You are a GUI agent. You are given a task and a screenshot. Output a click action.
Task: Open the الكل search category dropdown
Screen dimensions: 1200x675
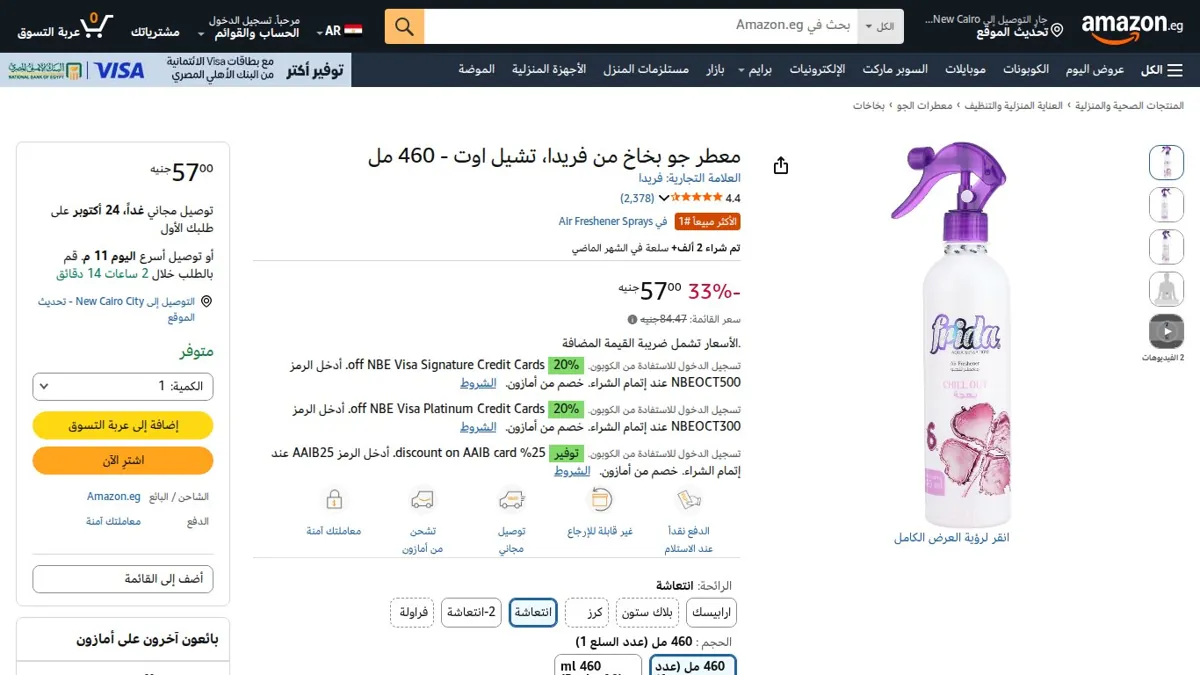click(x=881, y=26)
